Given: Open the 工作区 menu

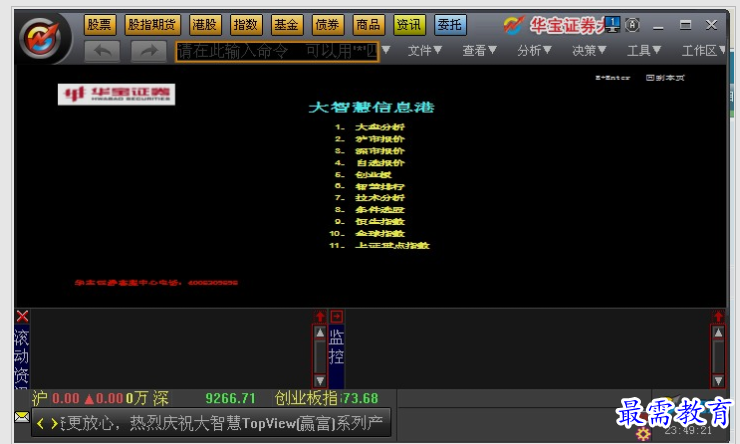Looking at the screenshot, I should tap(704, 50).
